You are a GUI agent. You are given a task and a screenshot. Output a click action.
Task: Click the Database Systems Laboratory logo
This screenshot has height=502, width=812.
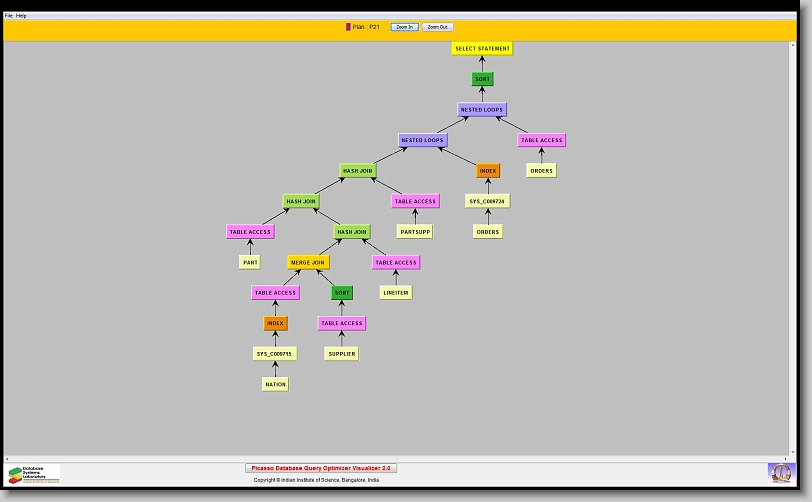34,474
